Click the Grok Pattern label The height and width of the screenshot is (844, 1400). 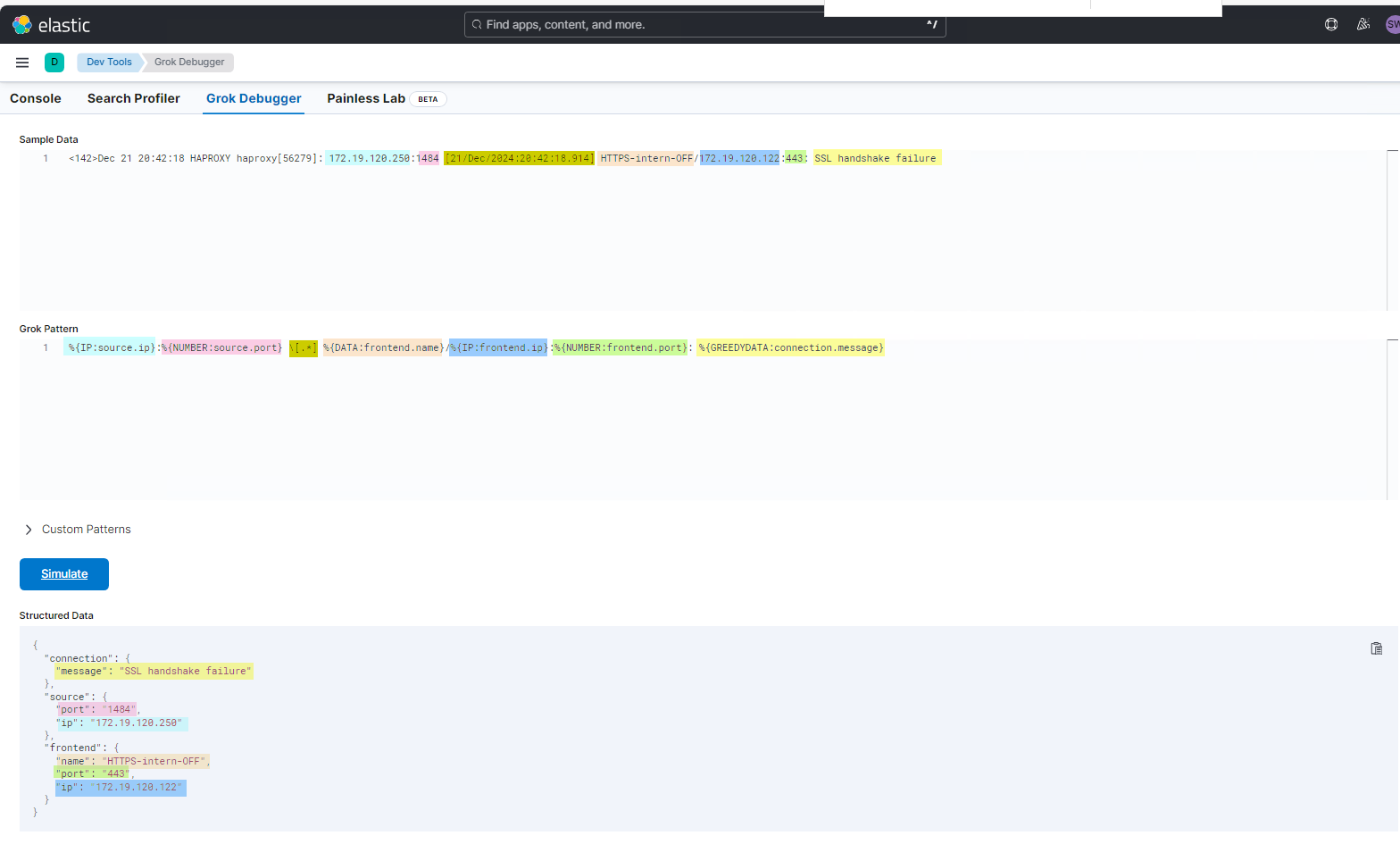[x=48, y=329]
